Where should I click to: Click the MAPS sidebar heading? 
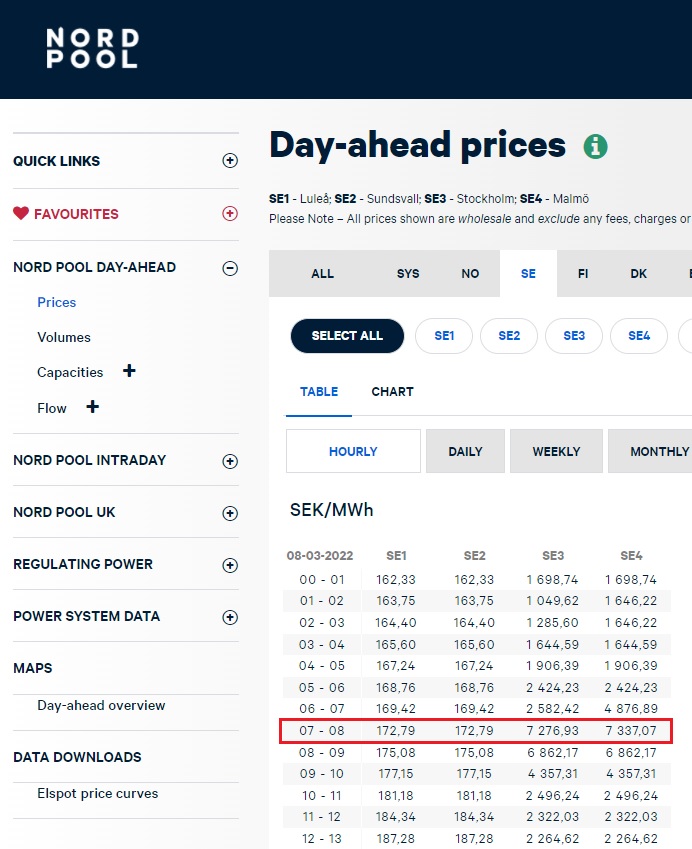32,668
